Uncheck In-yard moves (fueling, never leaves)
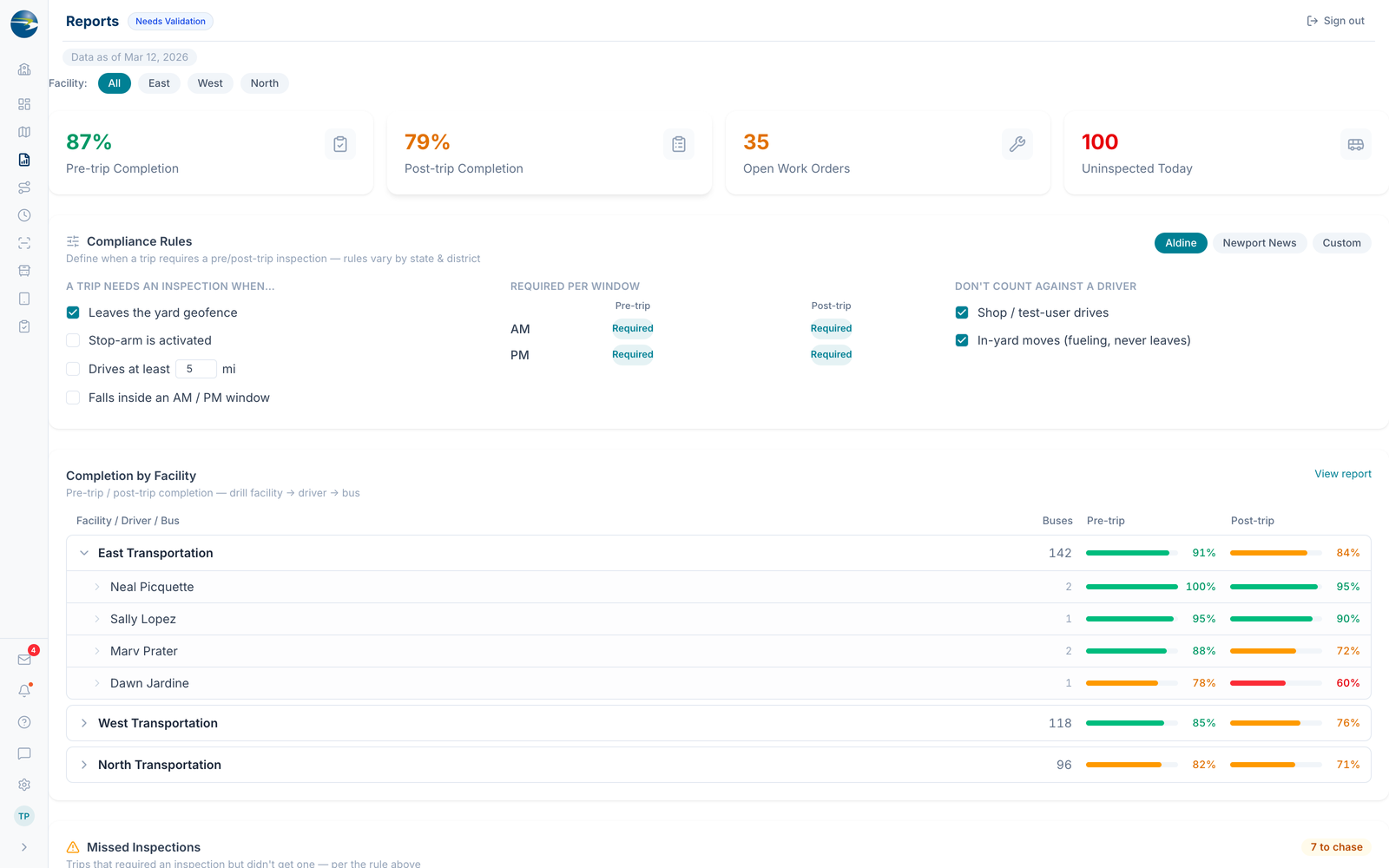This screenshot has width=1389, height=868. click(x=962, y=340)
